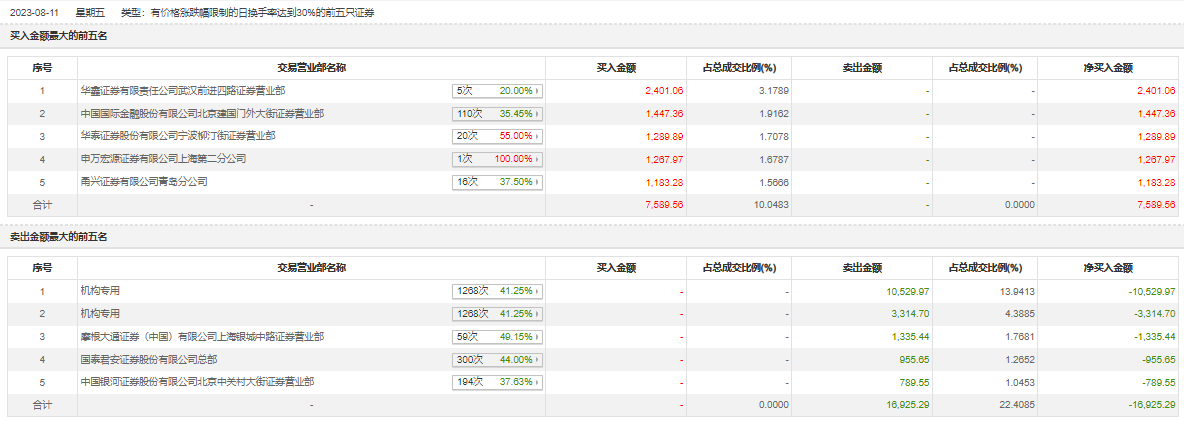Click the 卖出金额最大的前五名 section heading

(58, 237)
